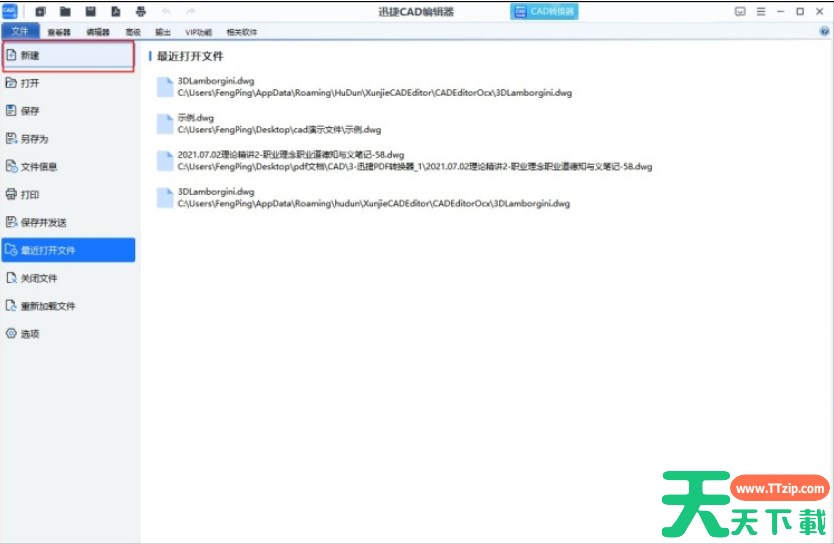Choose 打印 in the file sidebar
The height and width of the screenshot is (544, 834).
pos(68,195)
